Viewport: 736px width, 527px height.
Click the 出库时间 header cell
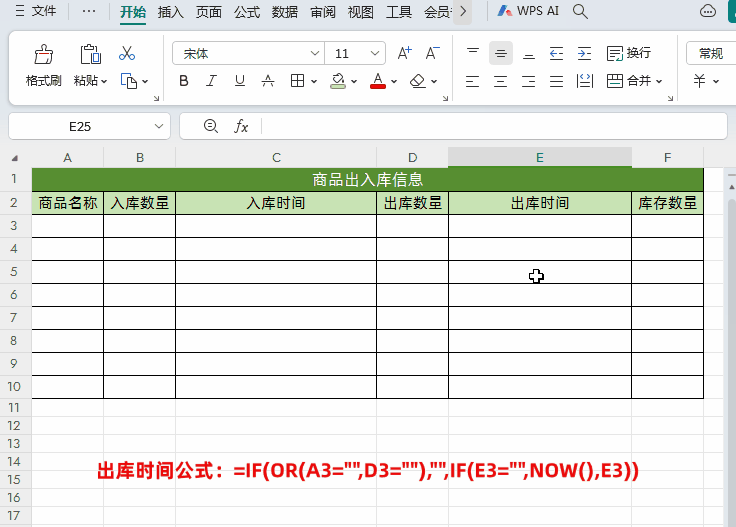pyautogui.click(x=540, y=203)
